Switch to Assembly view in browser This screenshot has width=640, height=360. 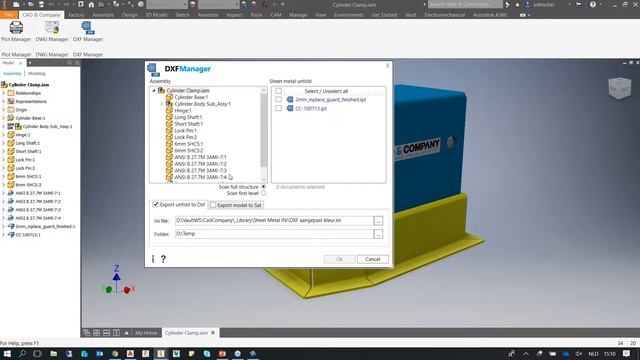coord(12,73)
